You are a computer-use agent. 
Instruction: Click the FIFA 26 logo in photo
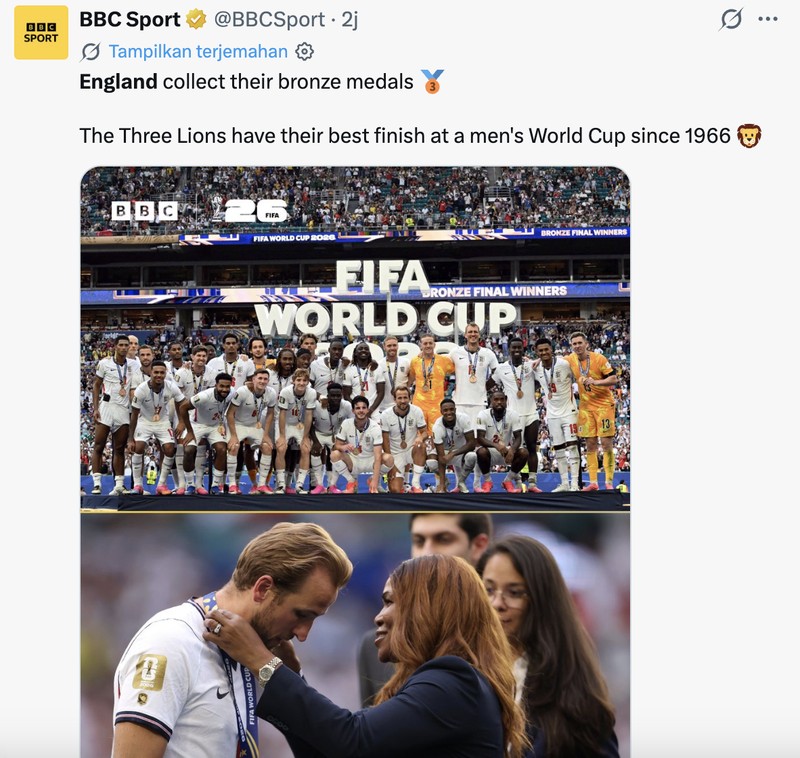[251, 210]
